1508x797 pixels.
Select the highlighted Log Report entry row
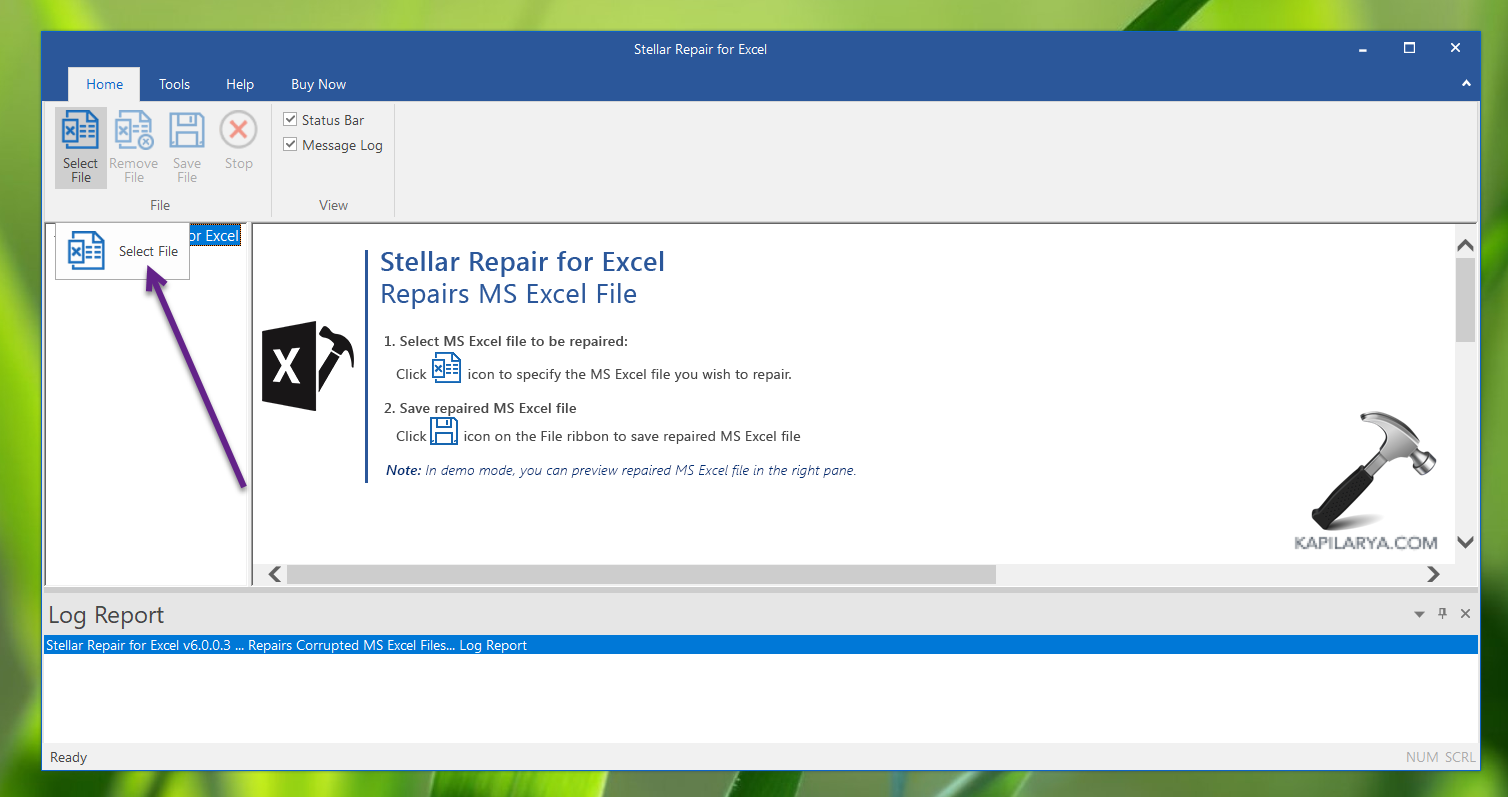point(760,645)
